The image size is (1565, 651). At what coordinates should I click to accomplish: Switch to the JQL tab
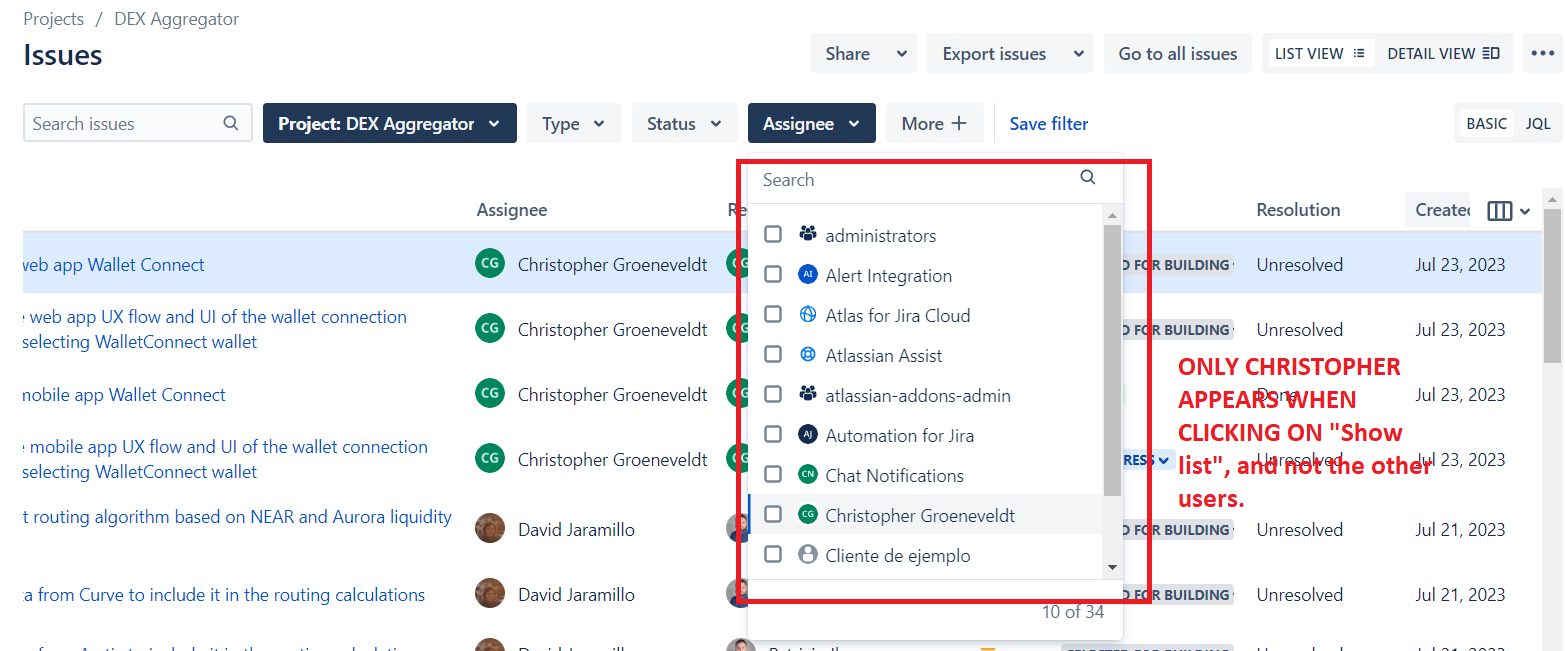1538,122
